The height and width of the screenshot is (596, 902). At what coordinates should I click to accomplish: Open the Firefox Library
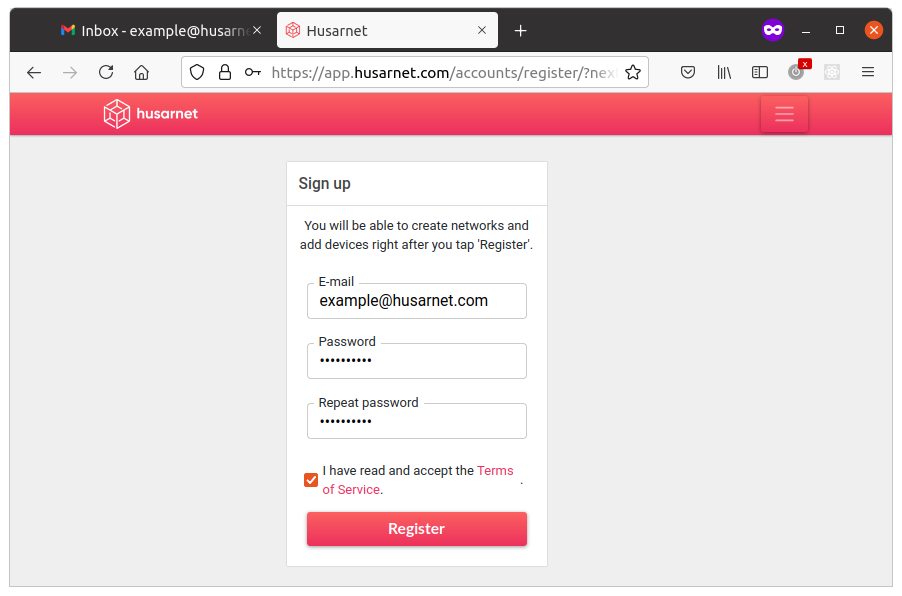click(723, 72)
